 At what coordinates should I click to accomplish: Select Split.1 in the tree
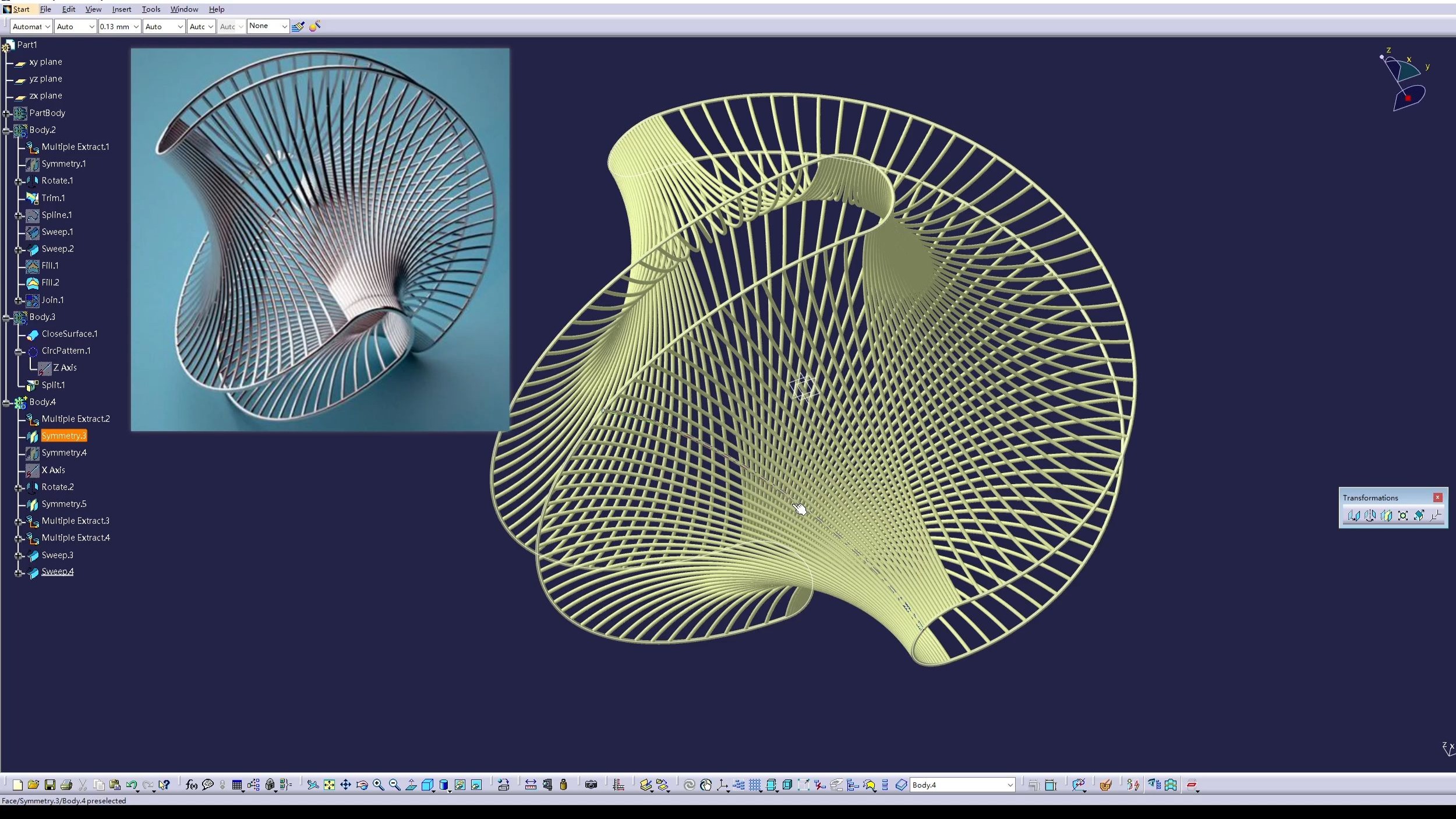pyautogui.click(x=53, y=385)
